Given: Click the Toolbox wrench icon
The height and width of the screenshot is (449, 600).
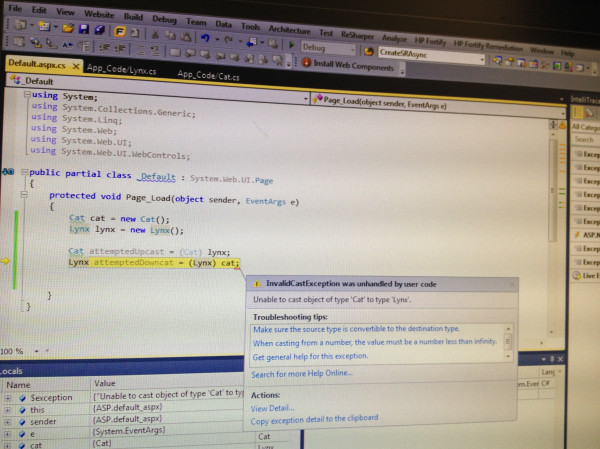Looking at the screenshot, I should (x=545, y=65).
